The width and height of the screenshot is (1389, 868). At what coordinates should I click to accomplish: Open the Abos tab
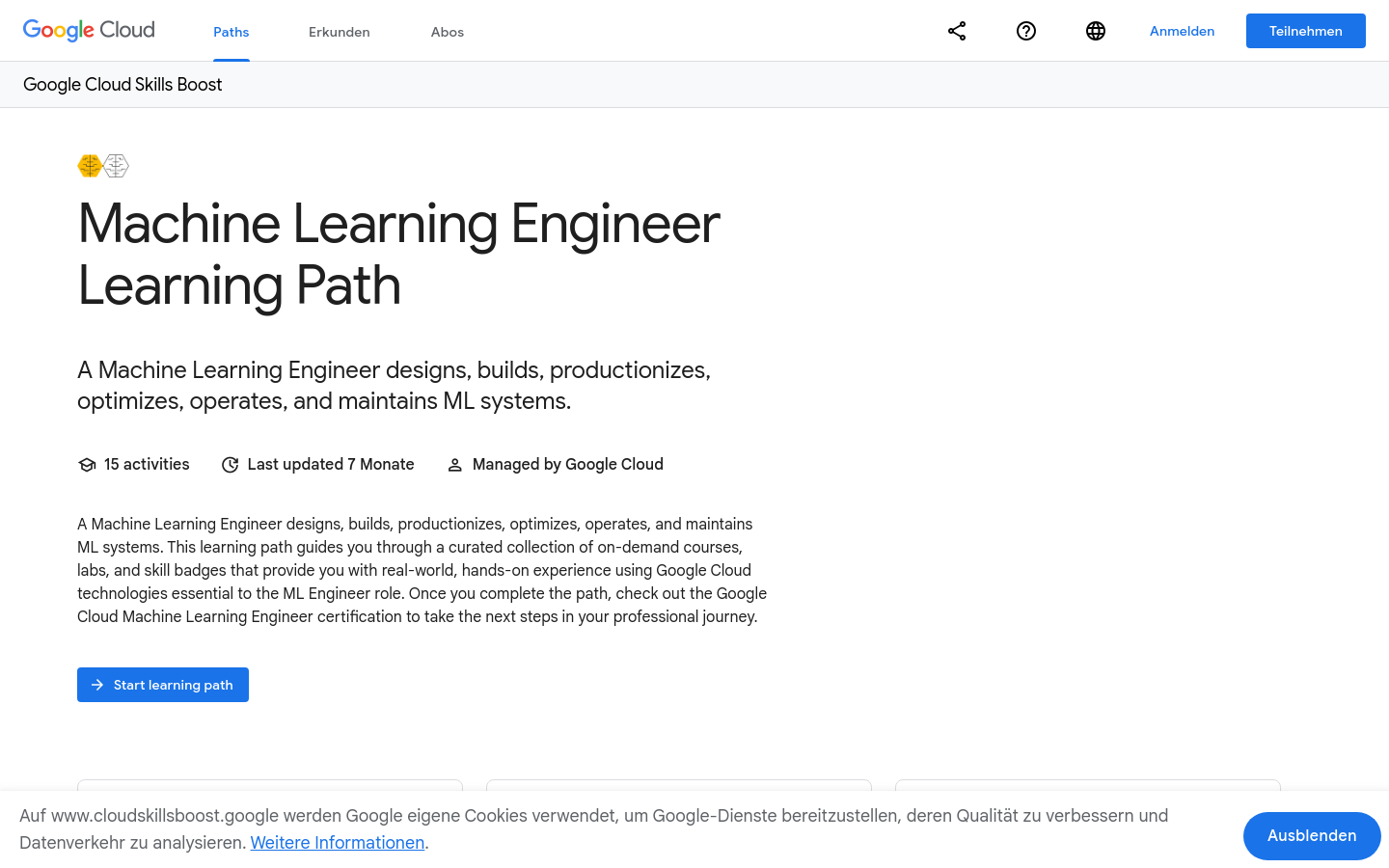(448, 32)
